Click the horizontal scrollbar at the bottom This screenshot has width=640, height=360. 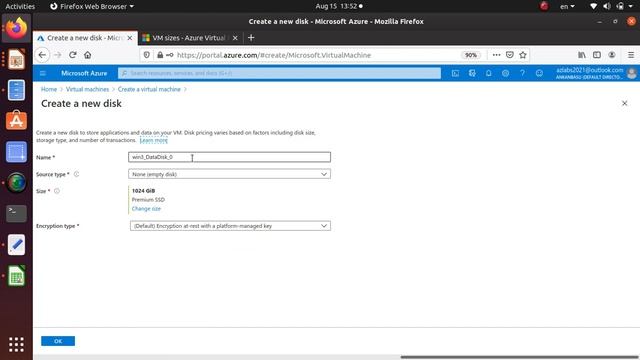click(x=520, y=357)
